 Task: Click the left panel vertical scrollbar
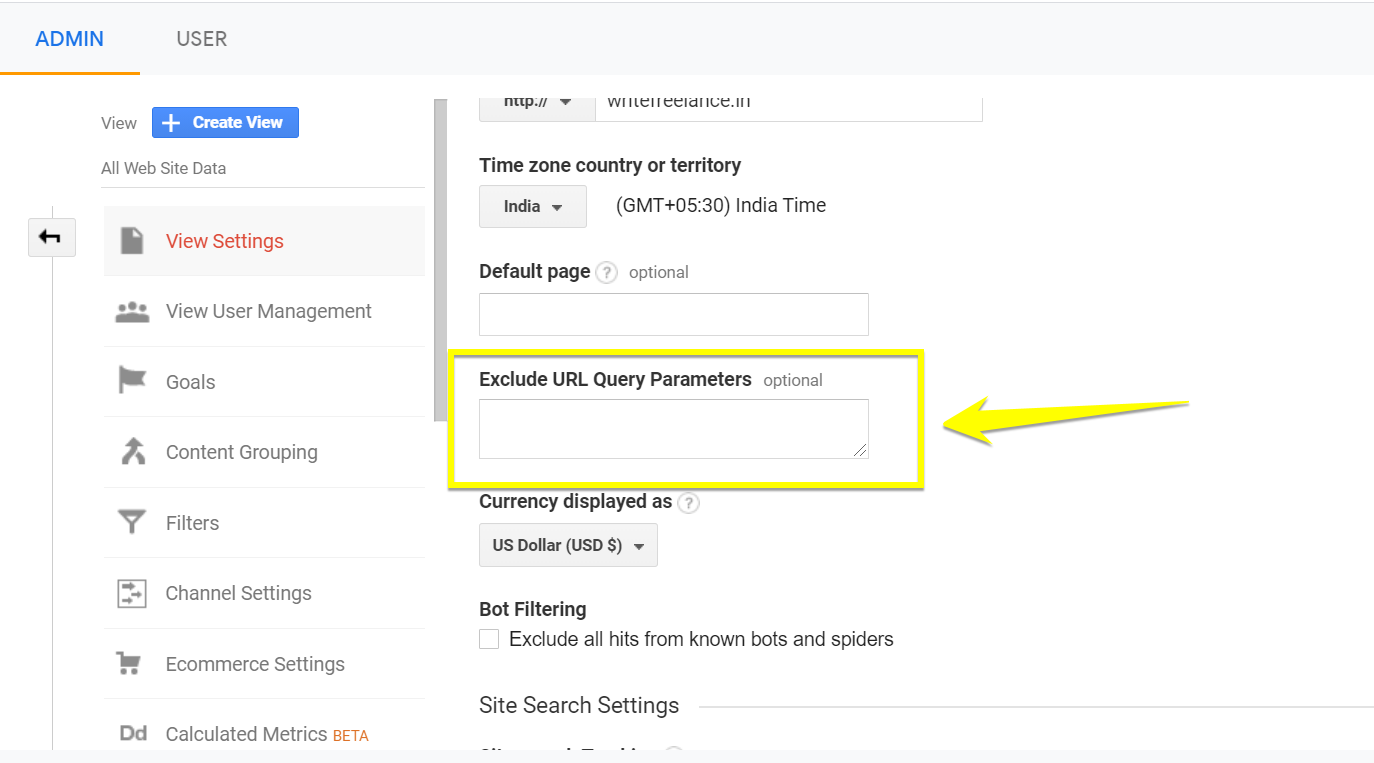tap(440, 260)
